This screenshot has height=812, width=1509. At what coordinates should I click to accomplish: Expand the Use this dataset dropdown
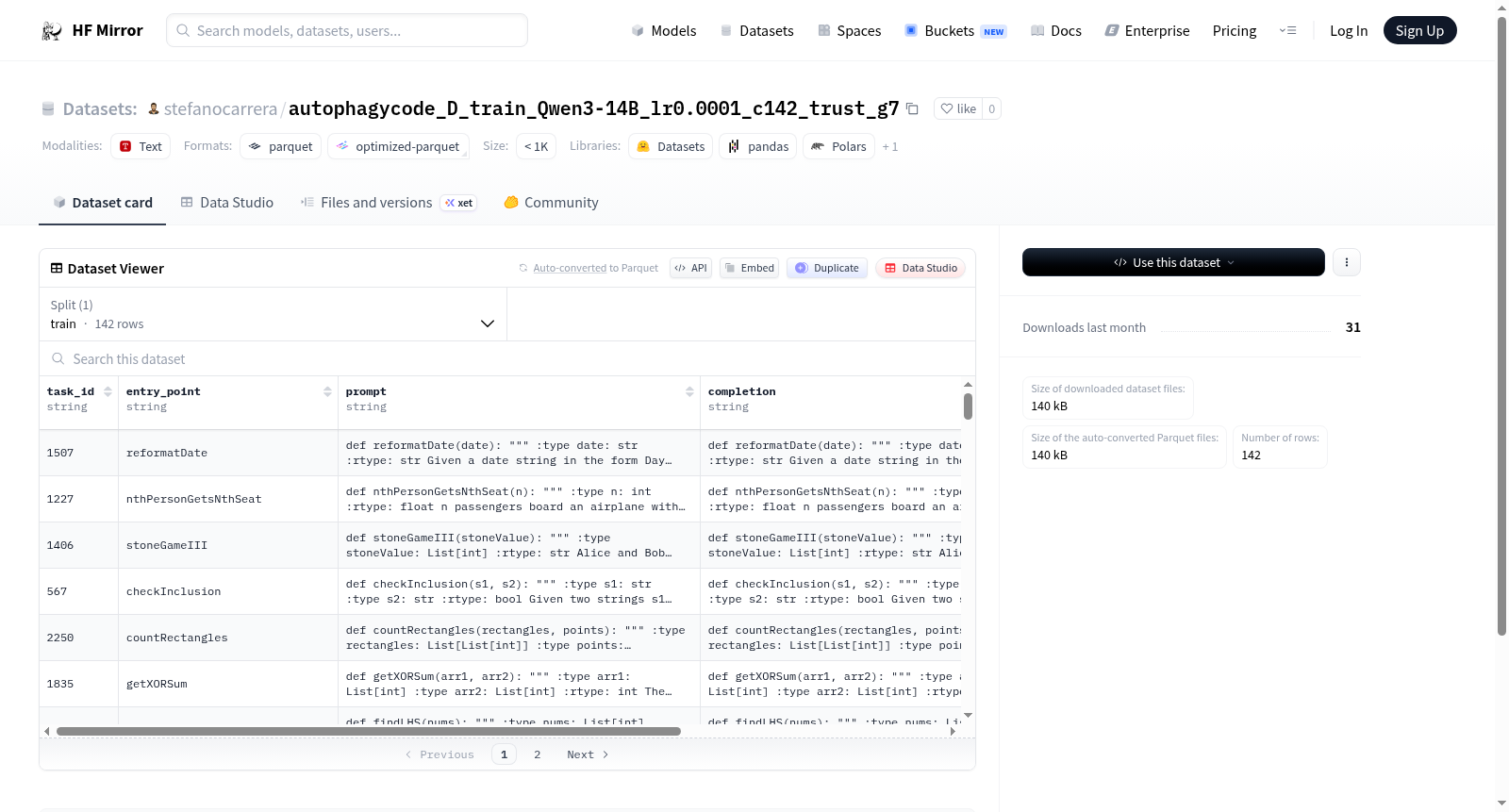click(x=1173, y=262)
